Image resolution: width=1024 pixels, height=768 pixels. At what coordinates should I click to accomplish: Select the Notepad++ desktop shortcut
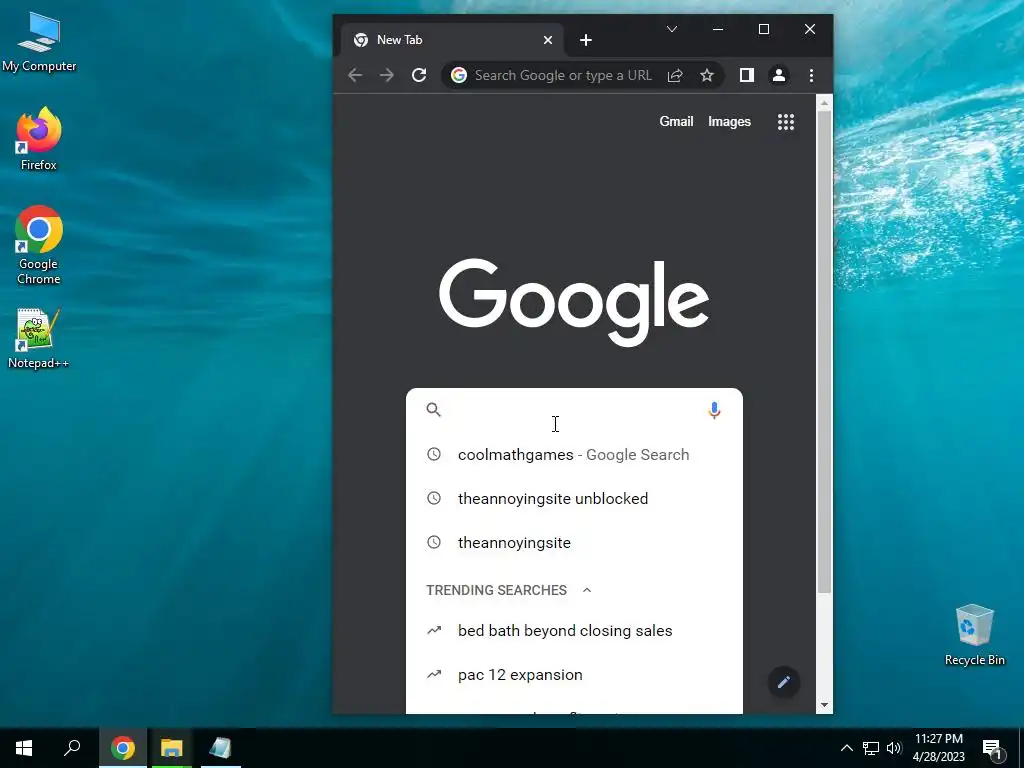39,339
